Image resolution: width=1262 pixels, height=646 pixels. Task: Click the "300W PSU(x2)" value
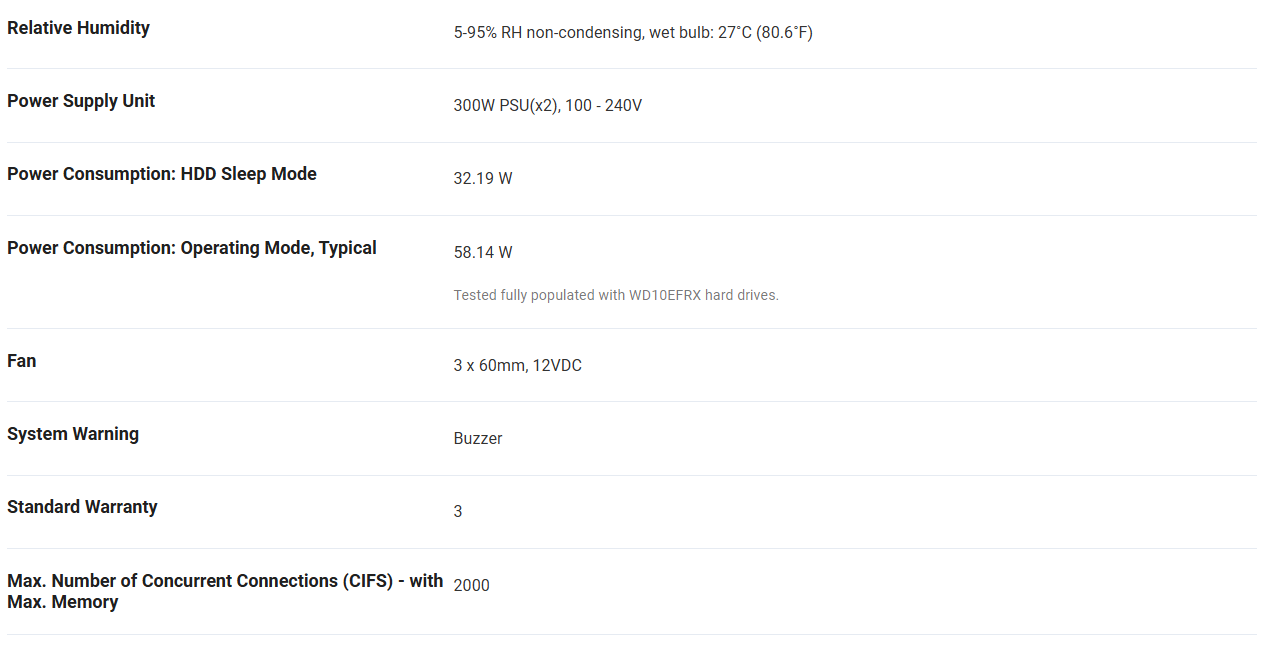(x=505, y=106)
